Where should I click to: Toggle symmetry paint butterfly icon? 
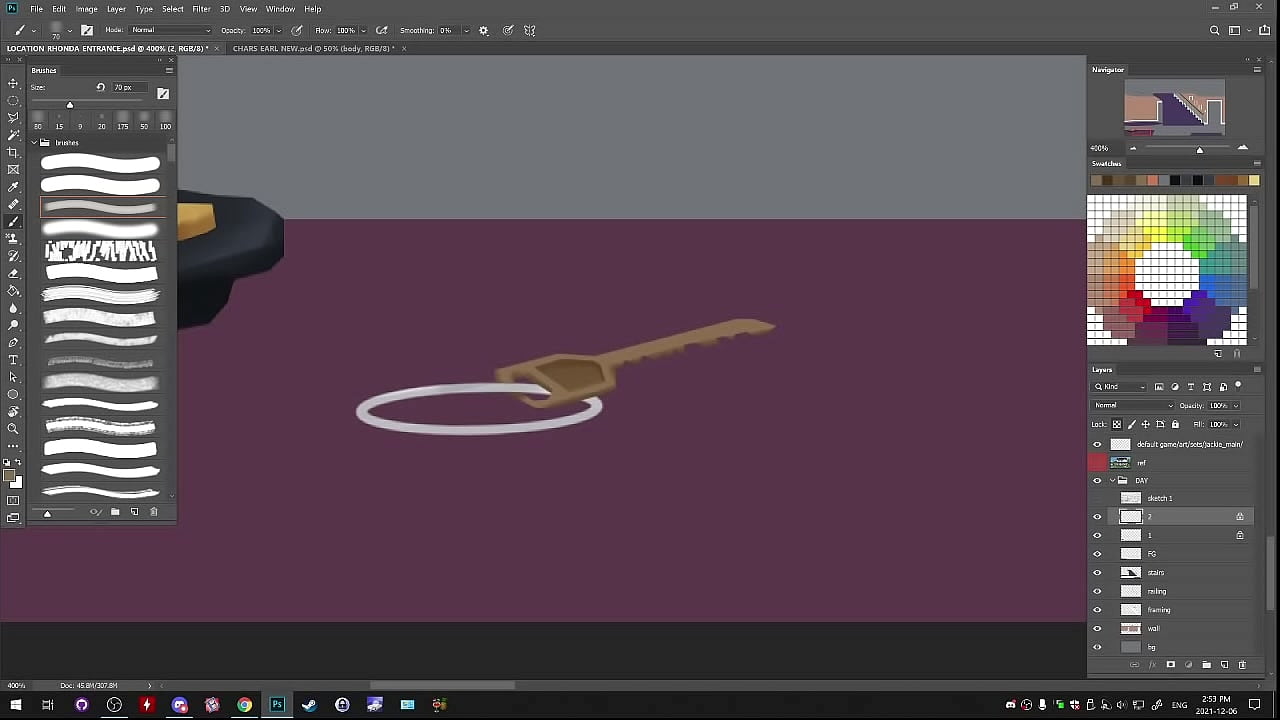(x=530, y=30)
